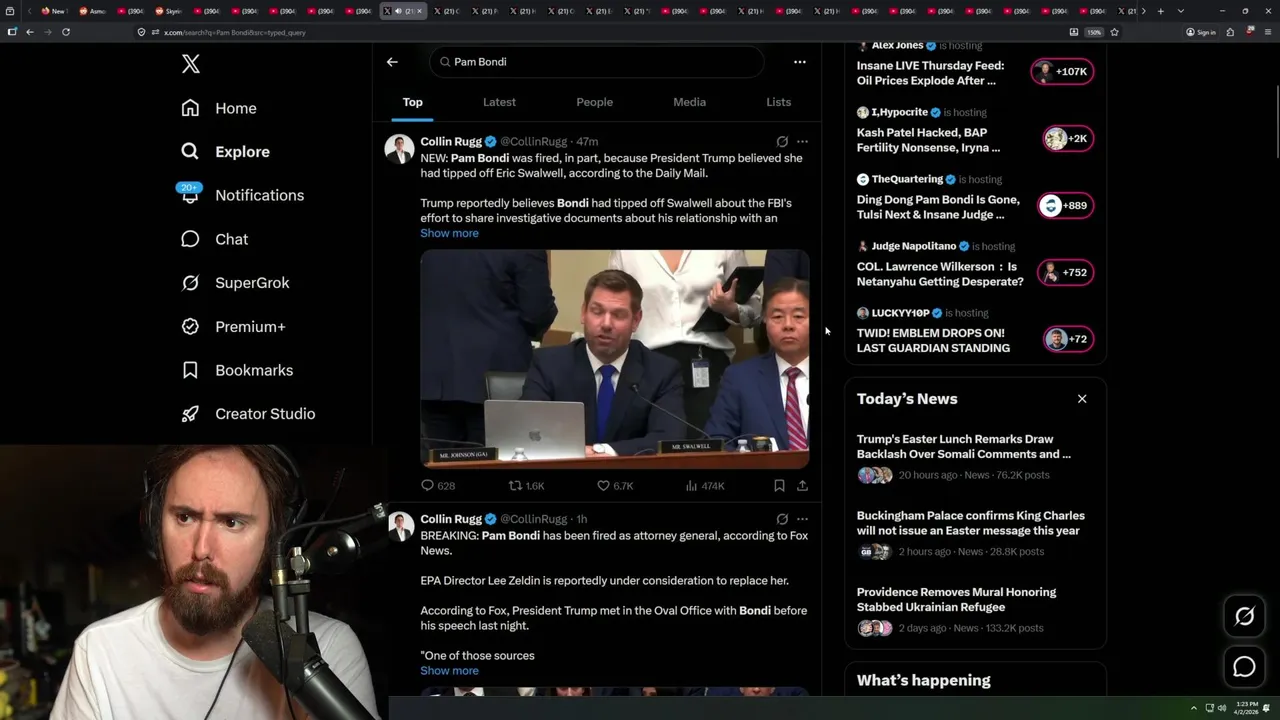
Task: Like the post with 6.7K likes
Action: click(615, 486)
